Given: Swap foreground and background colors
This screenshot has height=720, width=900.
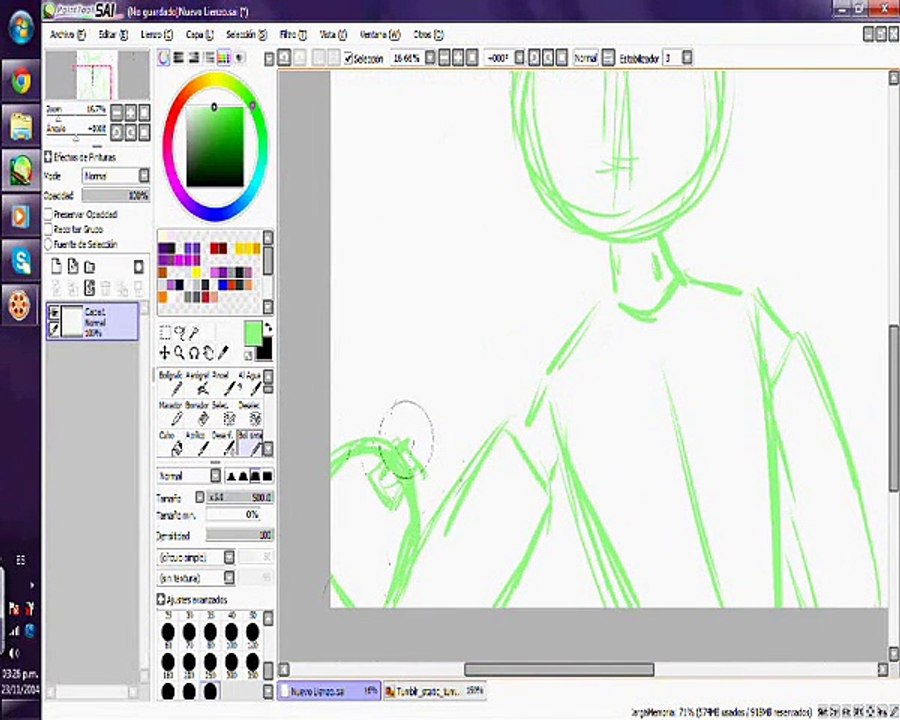Looking at the screenshot, I should click(267, 328).
